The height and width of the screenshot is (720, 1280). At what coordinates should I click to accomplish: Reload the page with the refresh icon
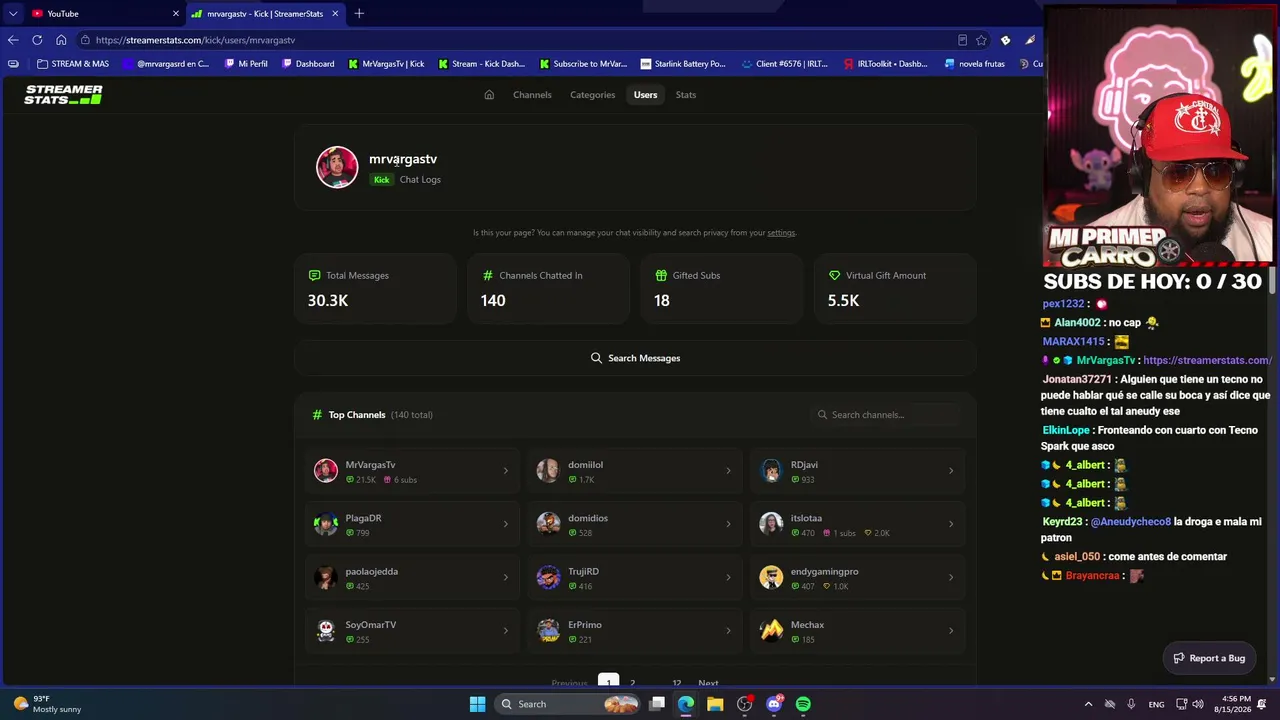tap(37, 40)
